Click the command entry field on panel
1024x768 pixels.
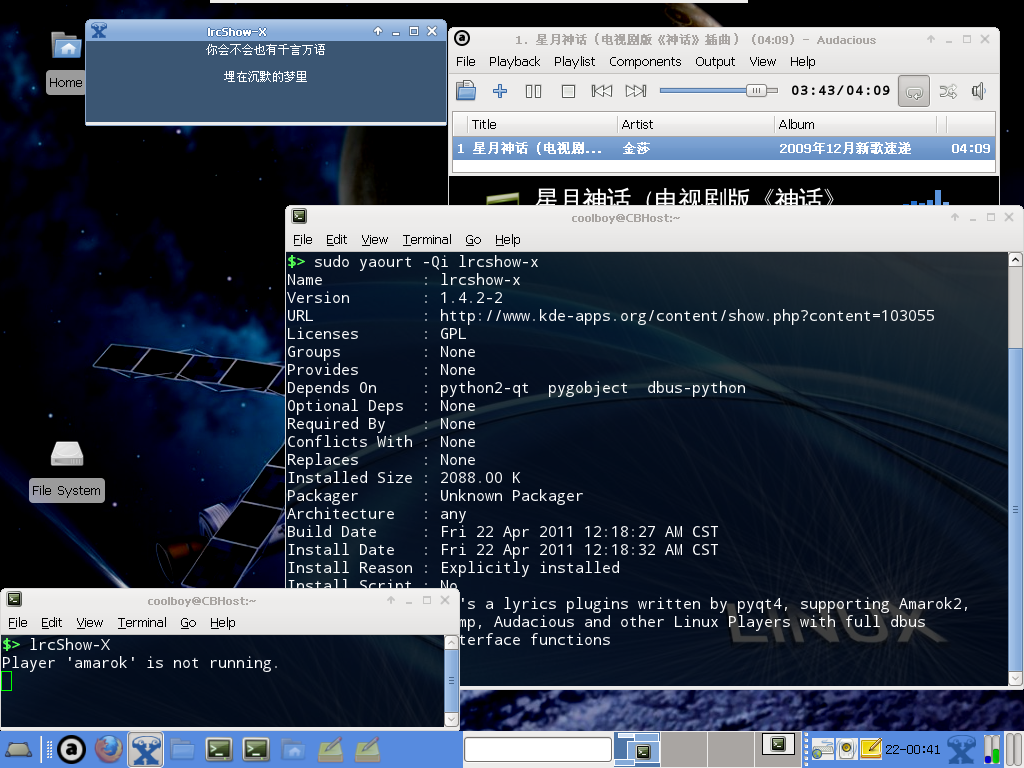coord(537,750)
